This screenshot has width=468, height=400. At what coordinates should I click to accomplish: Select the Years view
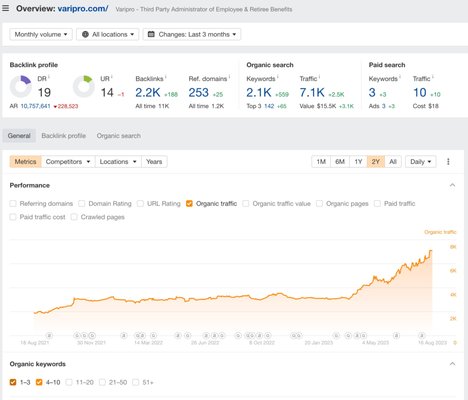click(154, 162)
